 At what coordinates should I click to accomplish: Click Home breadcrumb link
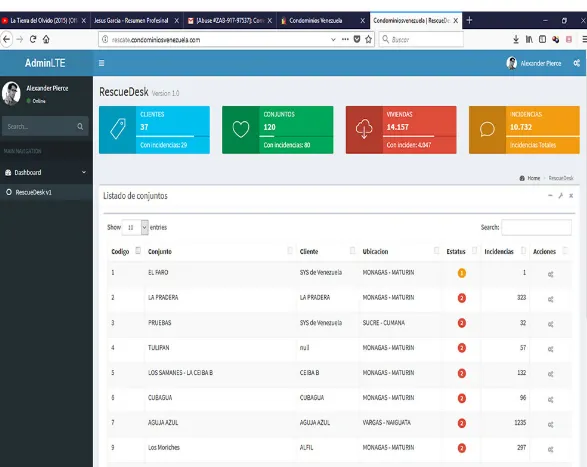coord(533,178)
